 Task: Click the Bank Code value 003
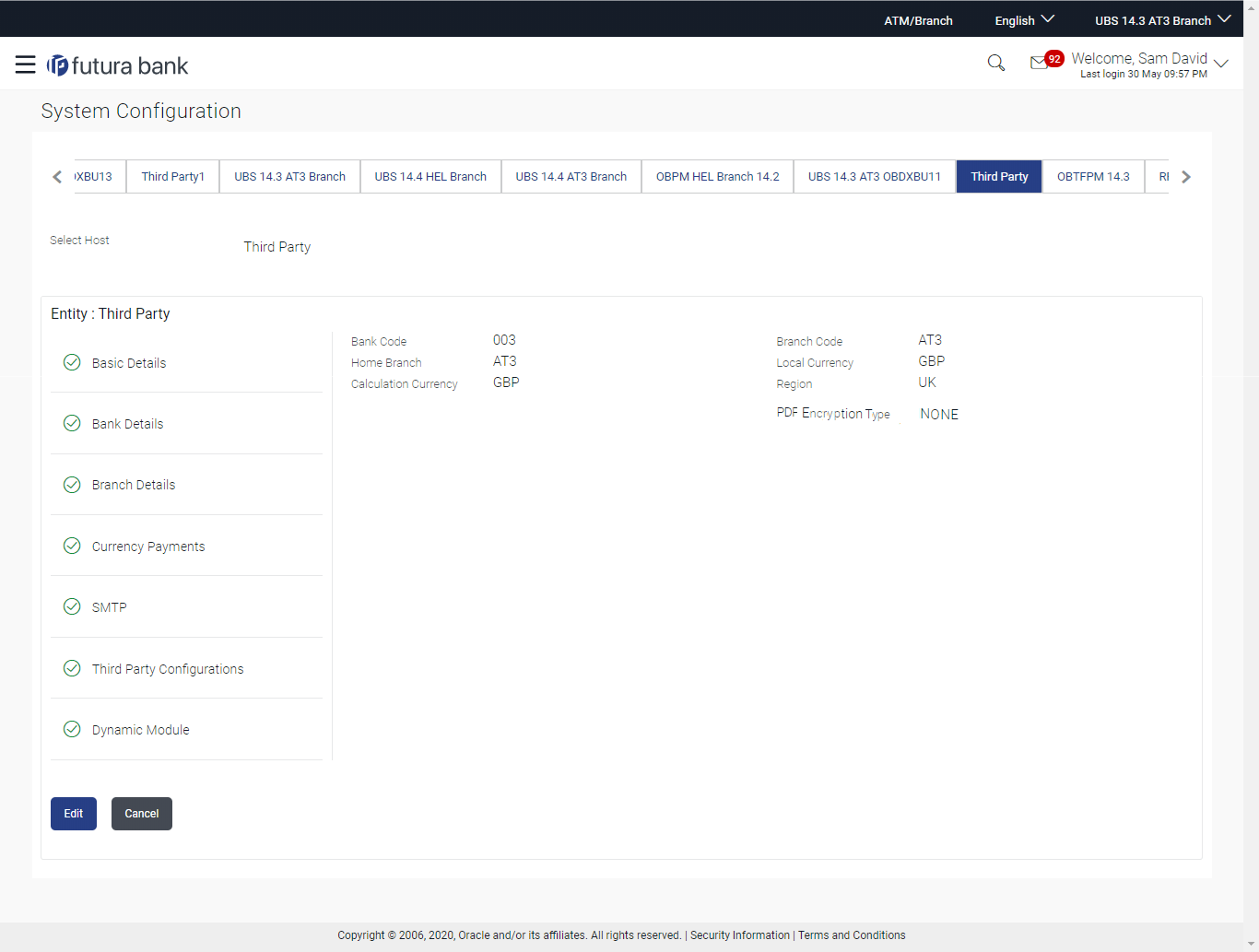click(504, 340)
